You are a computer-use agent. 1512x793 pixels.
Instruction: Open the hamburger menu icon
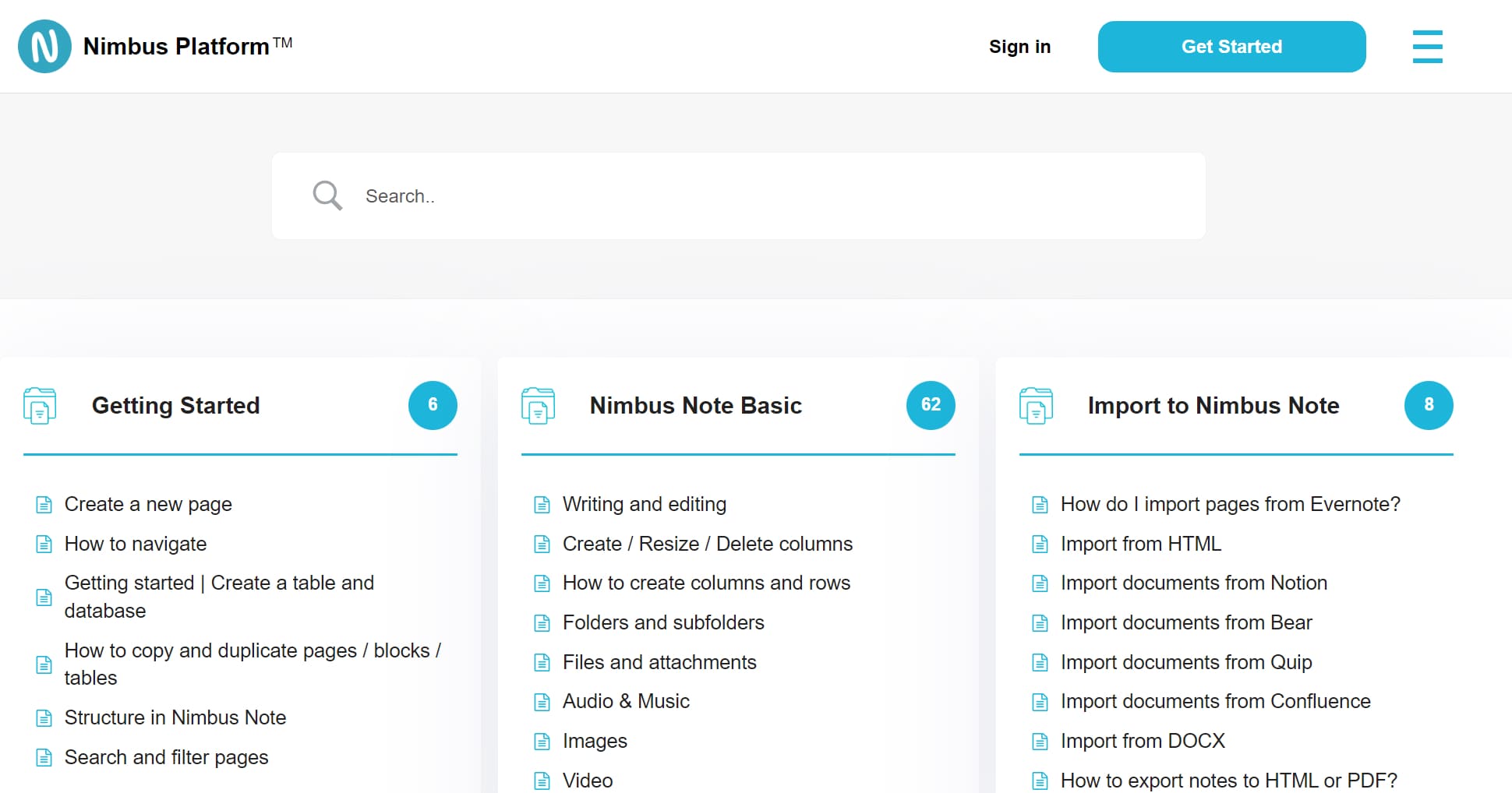(x=1427, y=47)
